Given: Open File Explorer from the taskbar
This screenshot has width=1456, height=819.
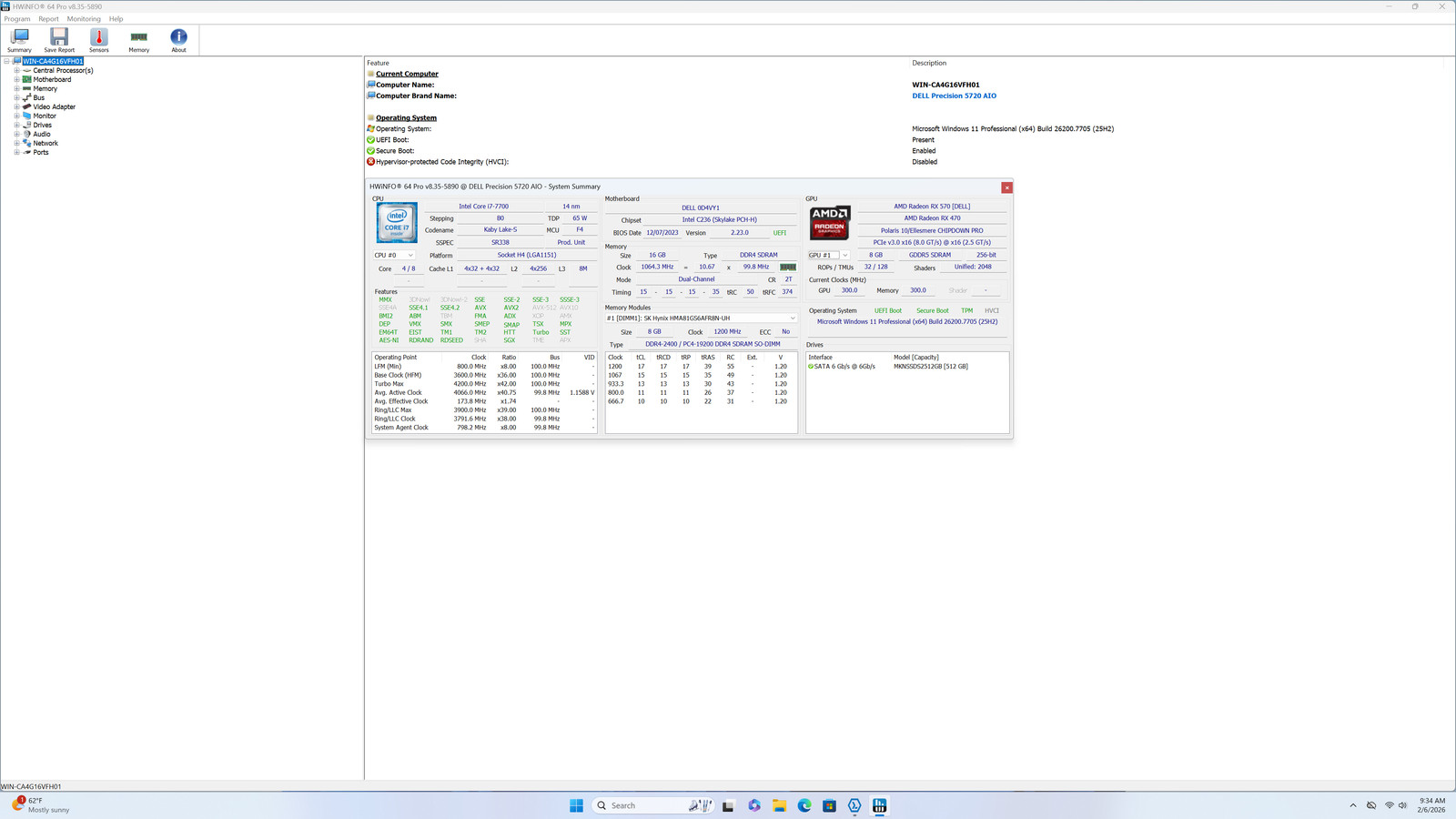Looking at the screenshot, I should [x=779, y=805].
